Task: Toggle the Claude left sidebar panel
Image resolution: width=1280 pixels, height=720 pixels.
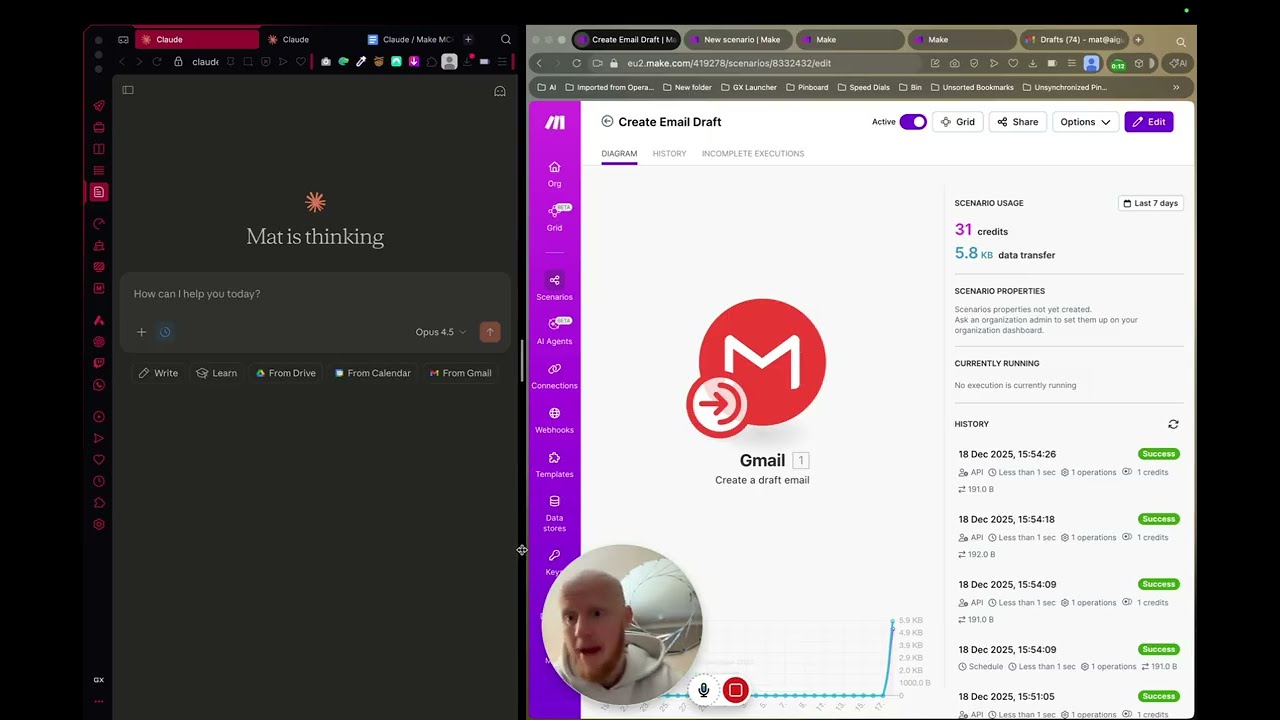Action: click(128, 90)
